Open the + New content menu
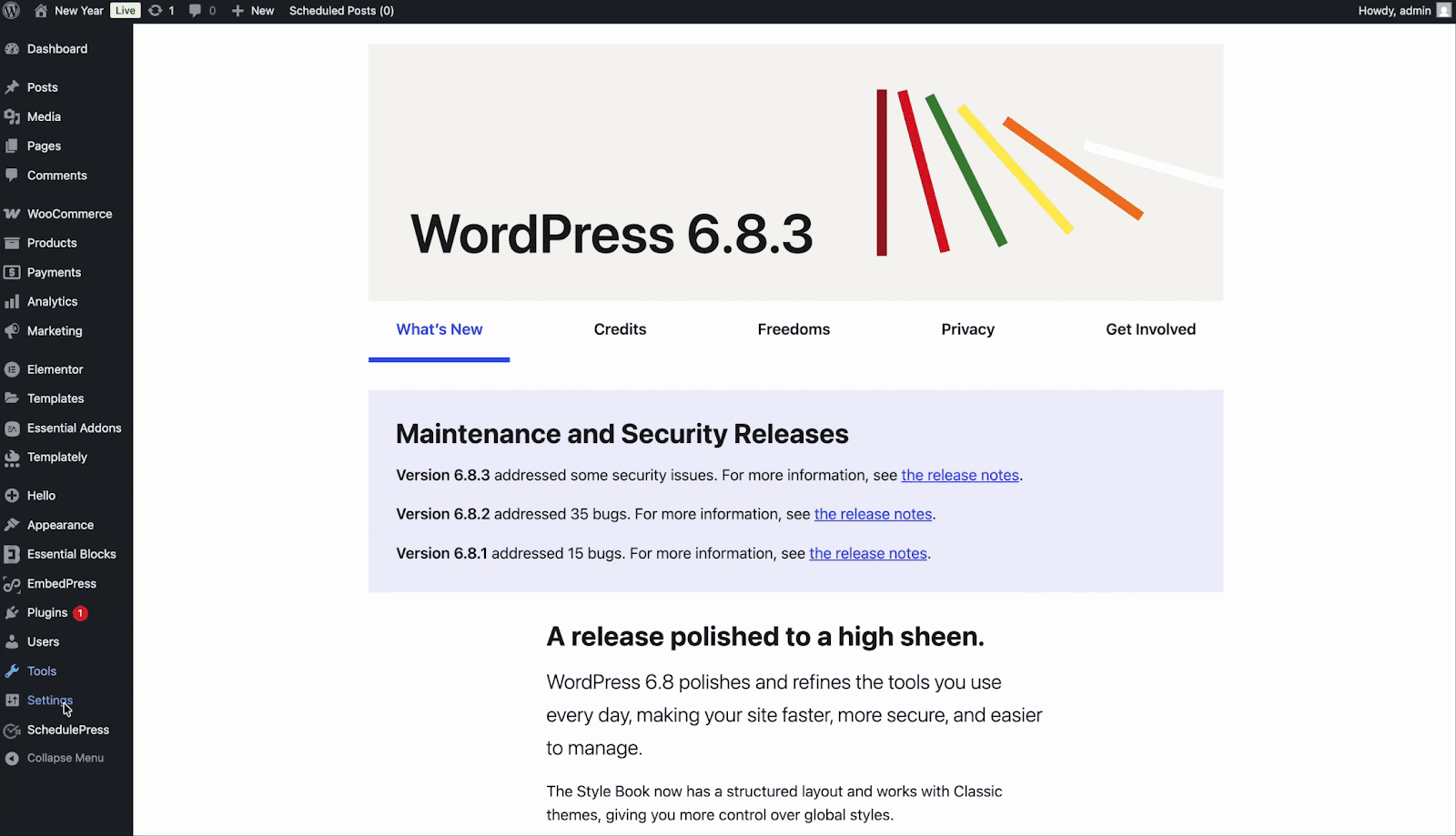This screenshot has height=836, width=1456. coord(252,10)
